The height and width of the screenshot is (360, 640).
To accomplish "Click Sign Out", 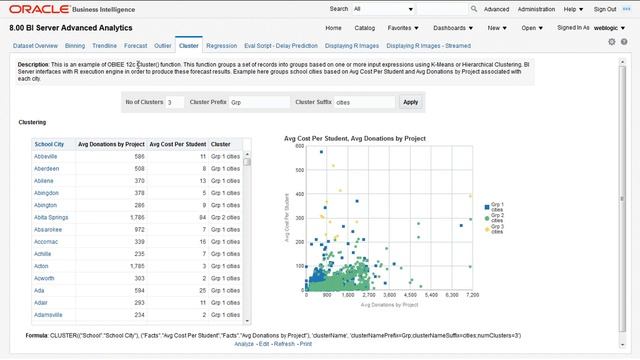I will [605, 9].
